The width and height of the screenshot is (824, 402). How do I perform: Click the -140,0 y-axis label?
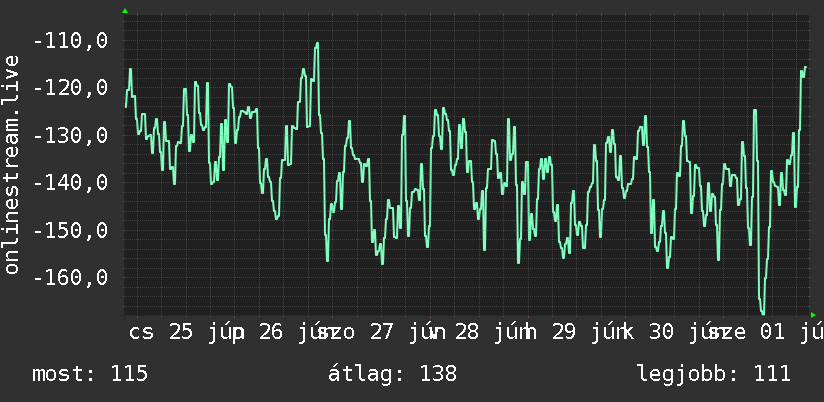tap(70, 183)
